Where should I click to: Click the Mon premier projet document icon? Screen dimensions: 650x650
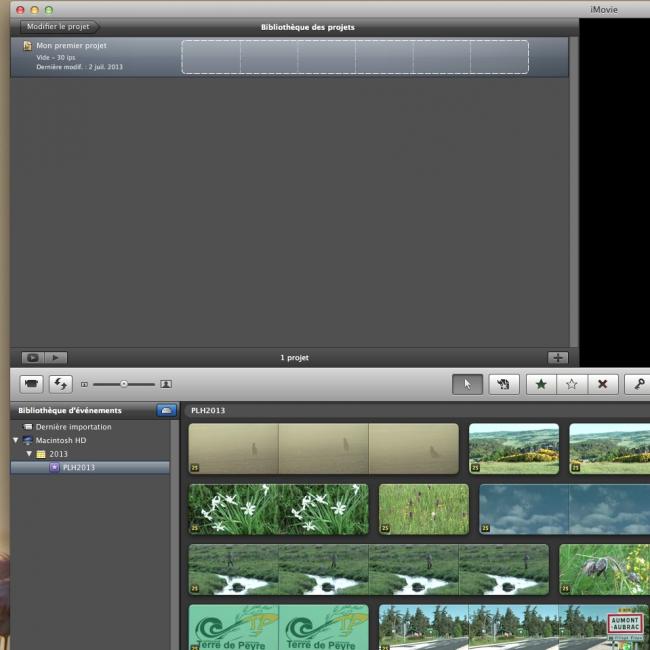point(28,46)
